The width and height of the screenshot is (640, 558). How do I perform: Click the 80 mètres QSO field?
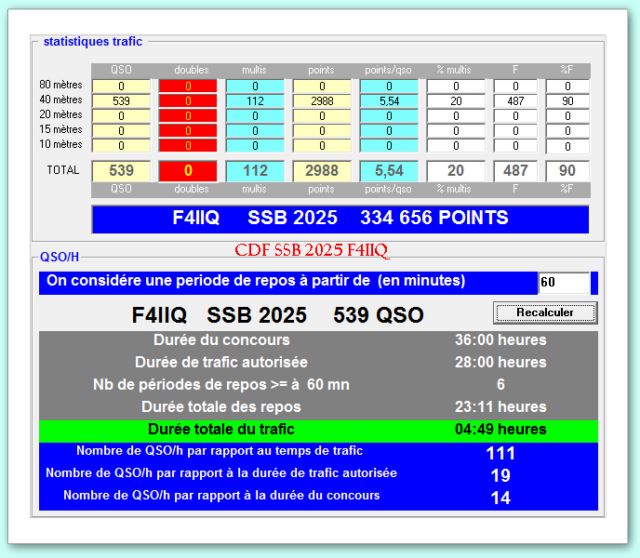click(x=120, y=86)
